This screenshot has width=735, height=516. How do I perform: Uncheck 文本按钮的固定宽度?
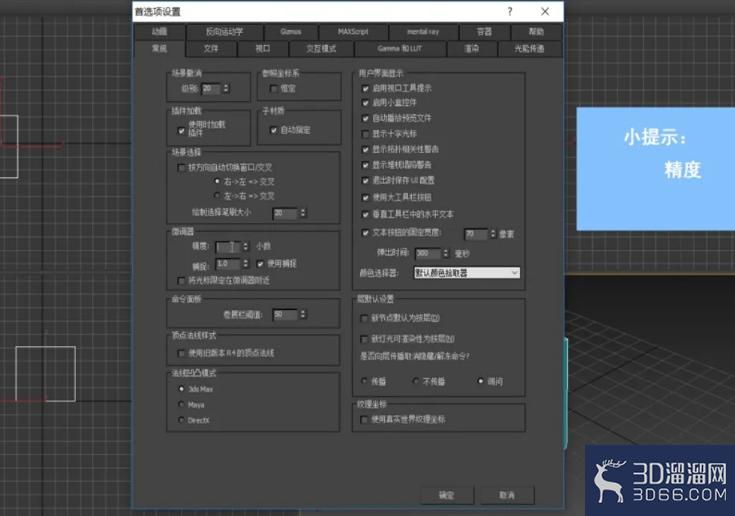coord(366,232)
